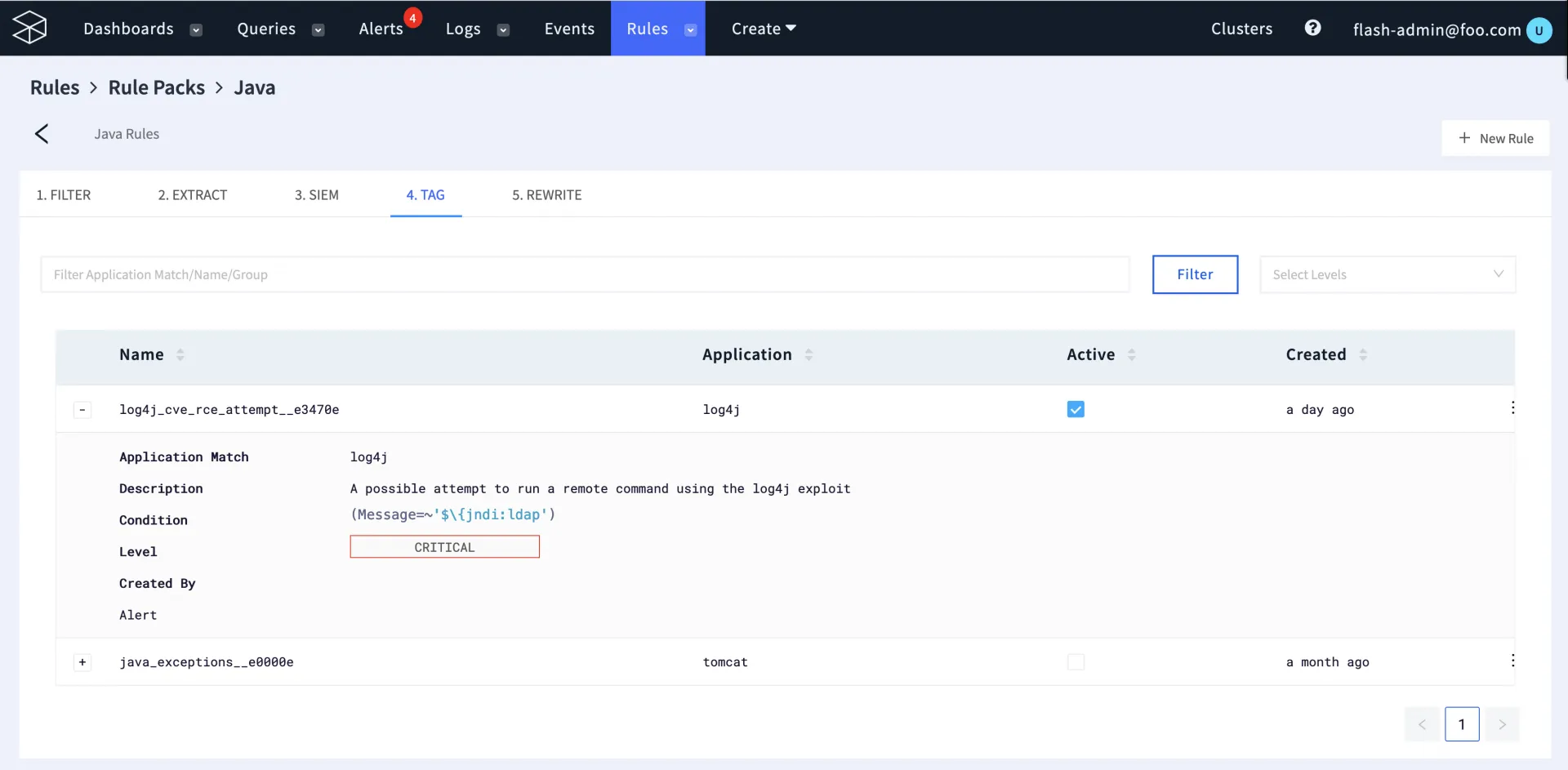Click the red Alerts badge showing 4
The height and width of the screenshot is (770, 1568).
[x=412, y=18]
